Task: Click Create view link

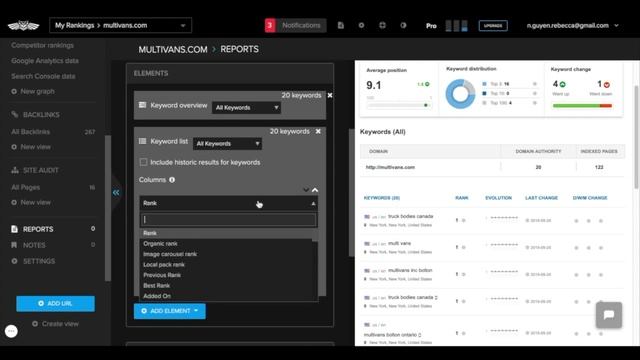Action: click(56, 324)
